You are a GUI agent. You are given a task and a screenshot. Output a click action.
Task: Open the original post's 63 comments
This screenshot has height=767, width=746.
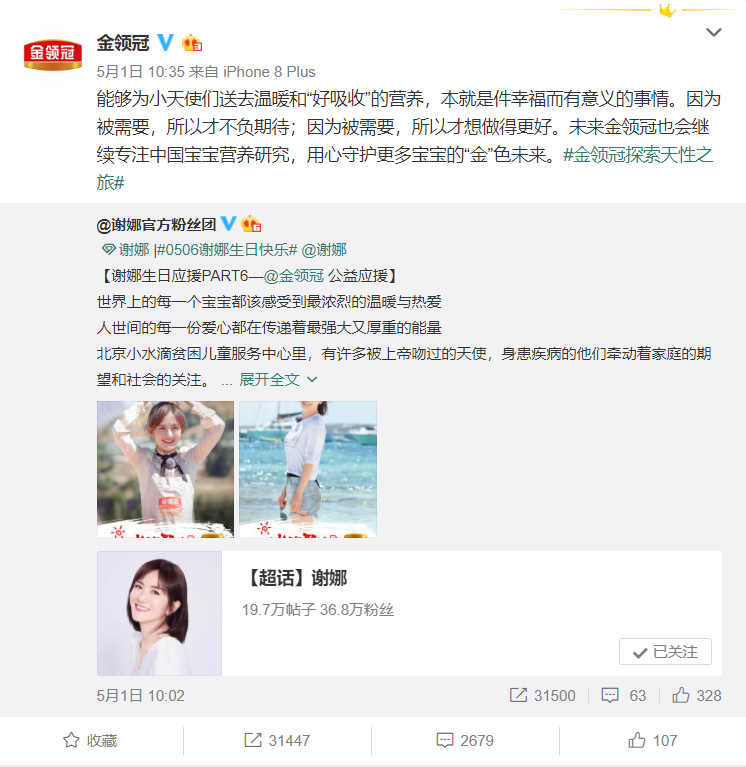pos(624,696)
